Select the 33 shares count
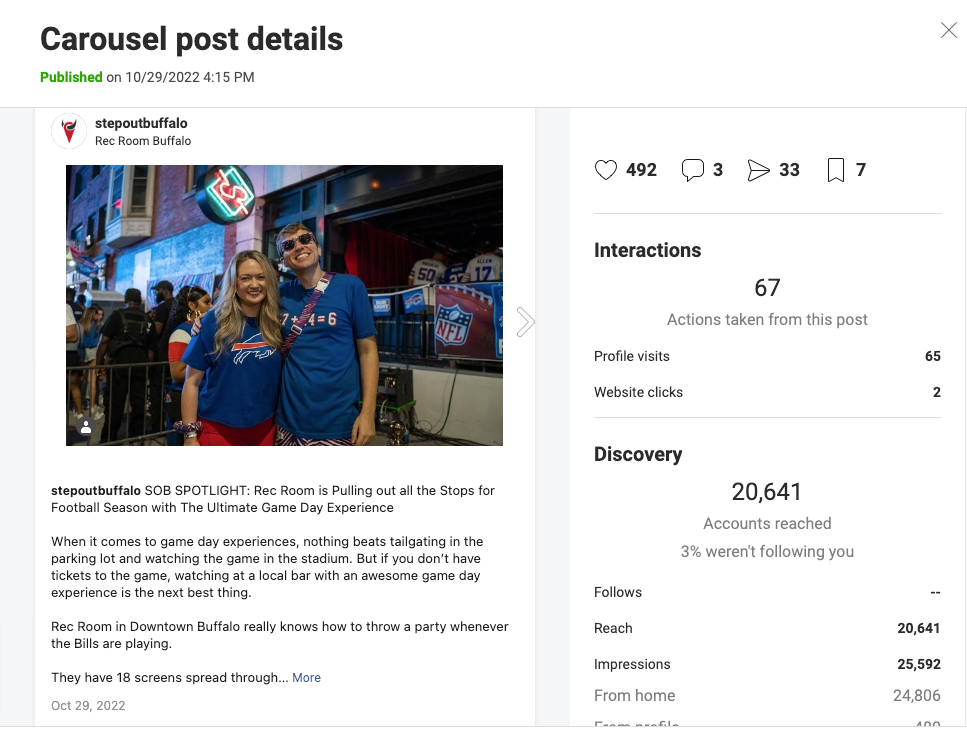This screenshot has height=730, width=967. [789, 170]
